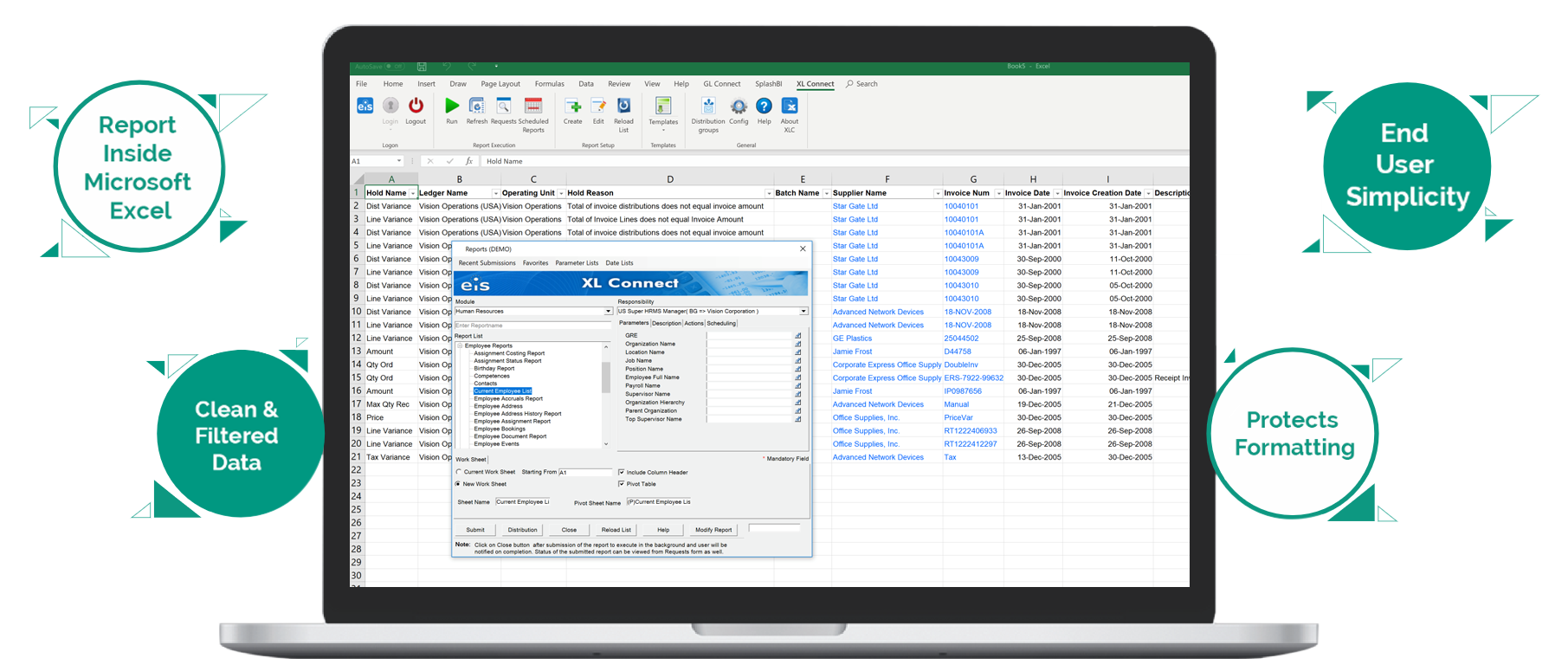Toggle Include Column Header checkbox
The height and width of the screenshot is (671, 1568).
click(622, 473)
